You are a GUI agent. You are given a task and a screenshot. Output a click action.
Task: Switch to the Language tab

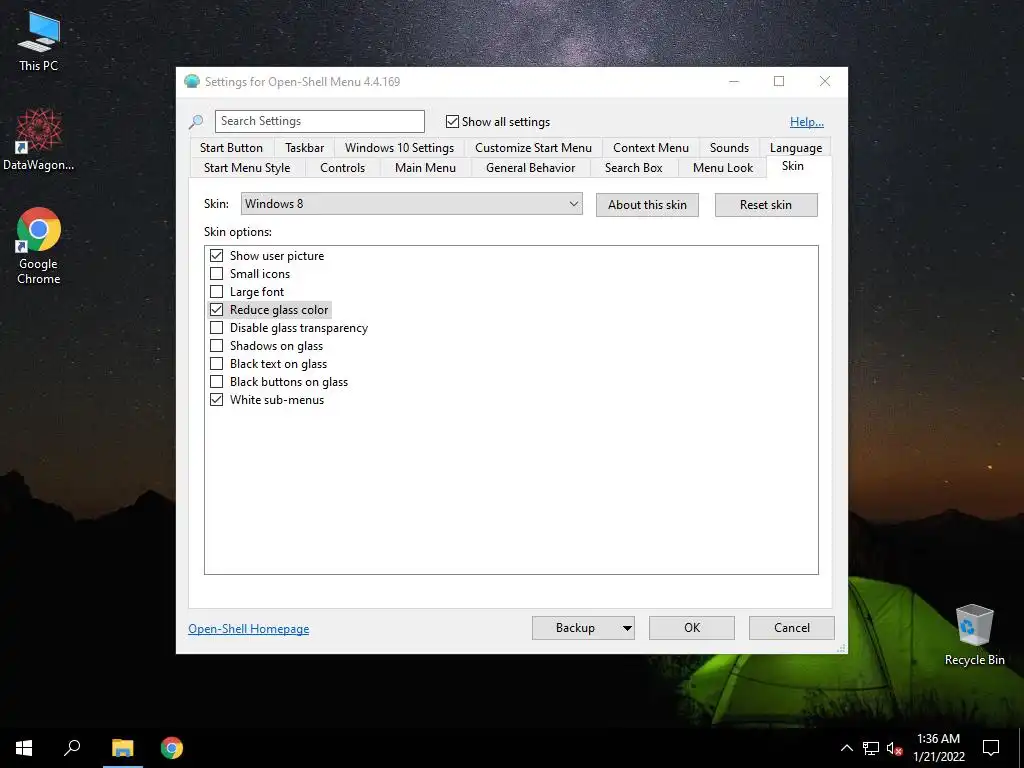click(795, 148)
